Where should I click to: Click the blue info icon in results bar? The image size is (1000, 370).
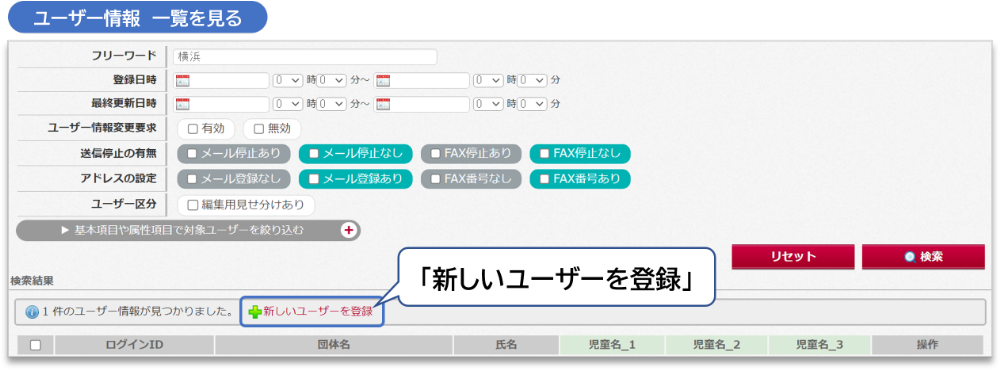click(x=32, y=313)
